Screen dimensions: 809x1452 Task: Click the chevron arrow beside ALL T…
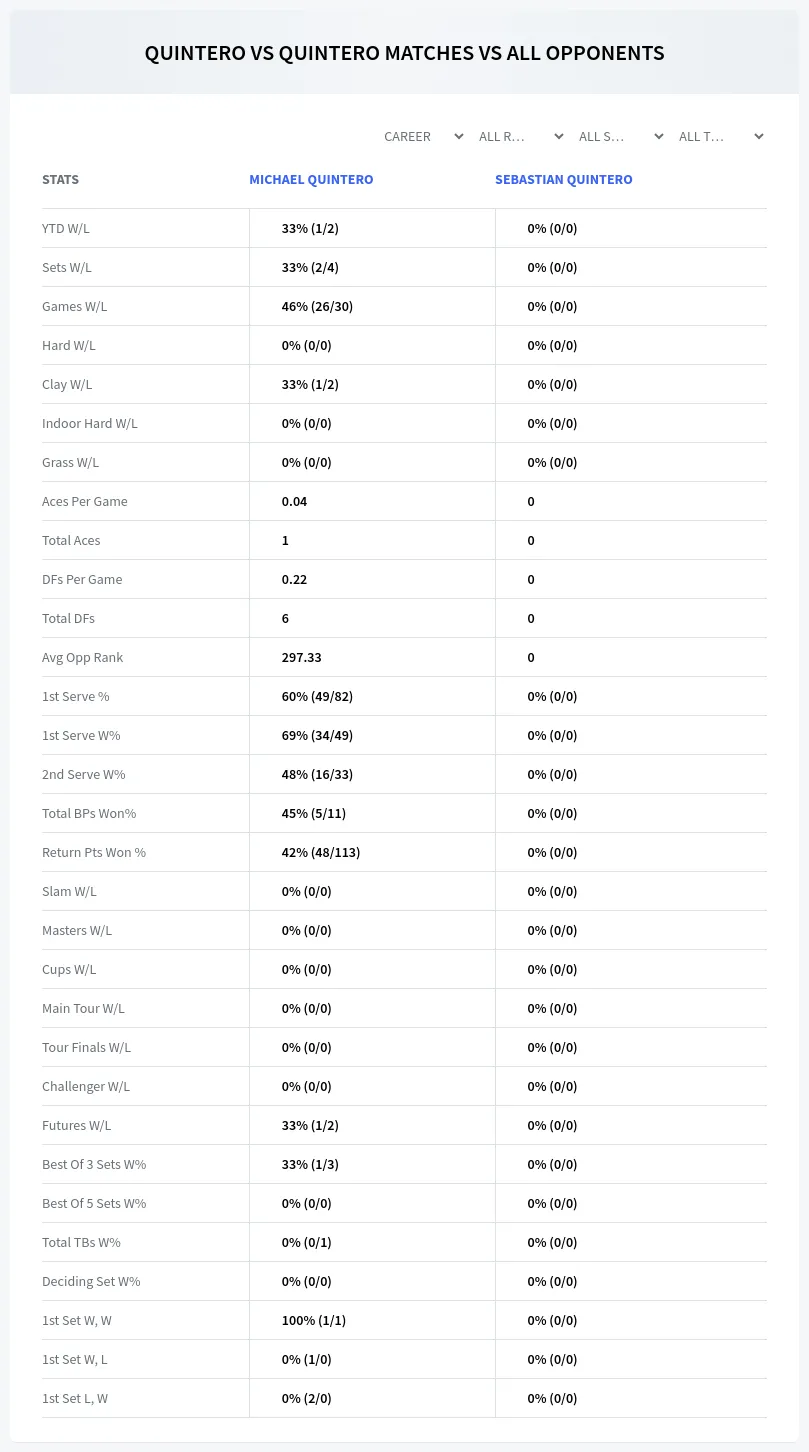coord(759,136)
